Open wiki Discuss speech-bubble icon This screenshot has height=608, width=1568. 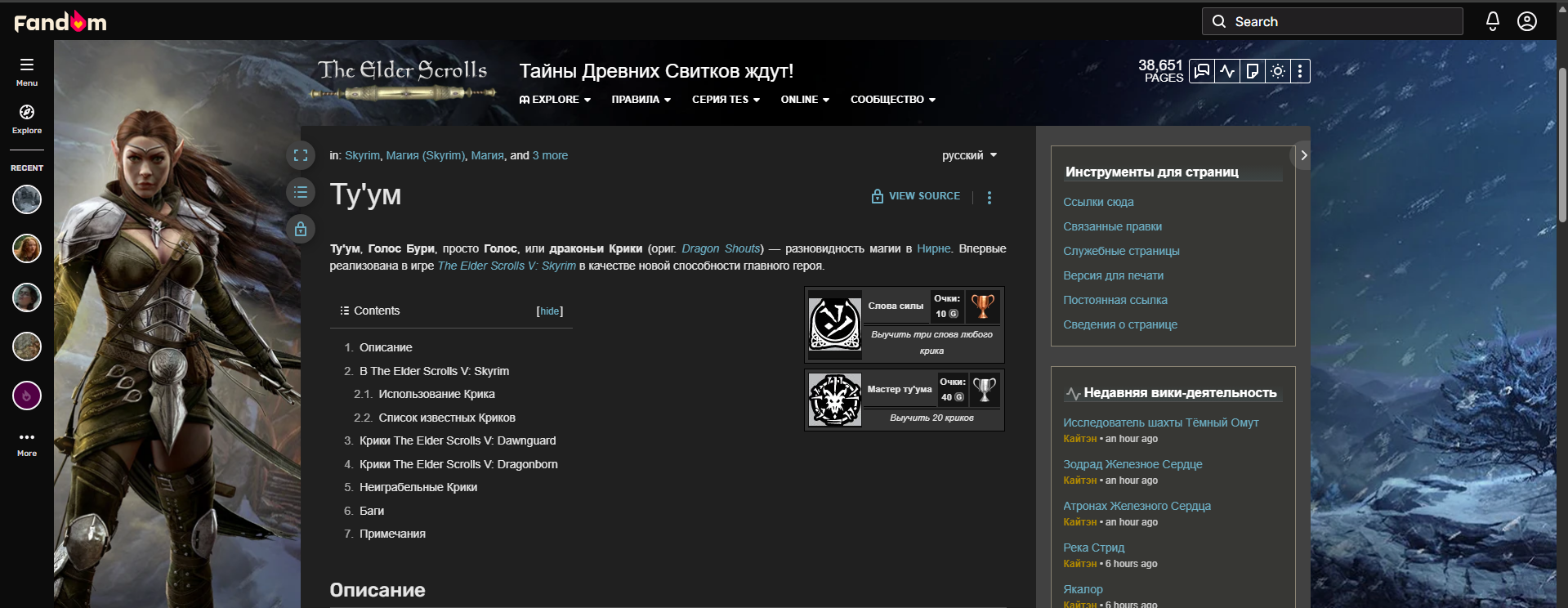[1202, 71]
